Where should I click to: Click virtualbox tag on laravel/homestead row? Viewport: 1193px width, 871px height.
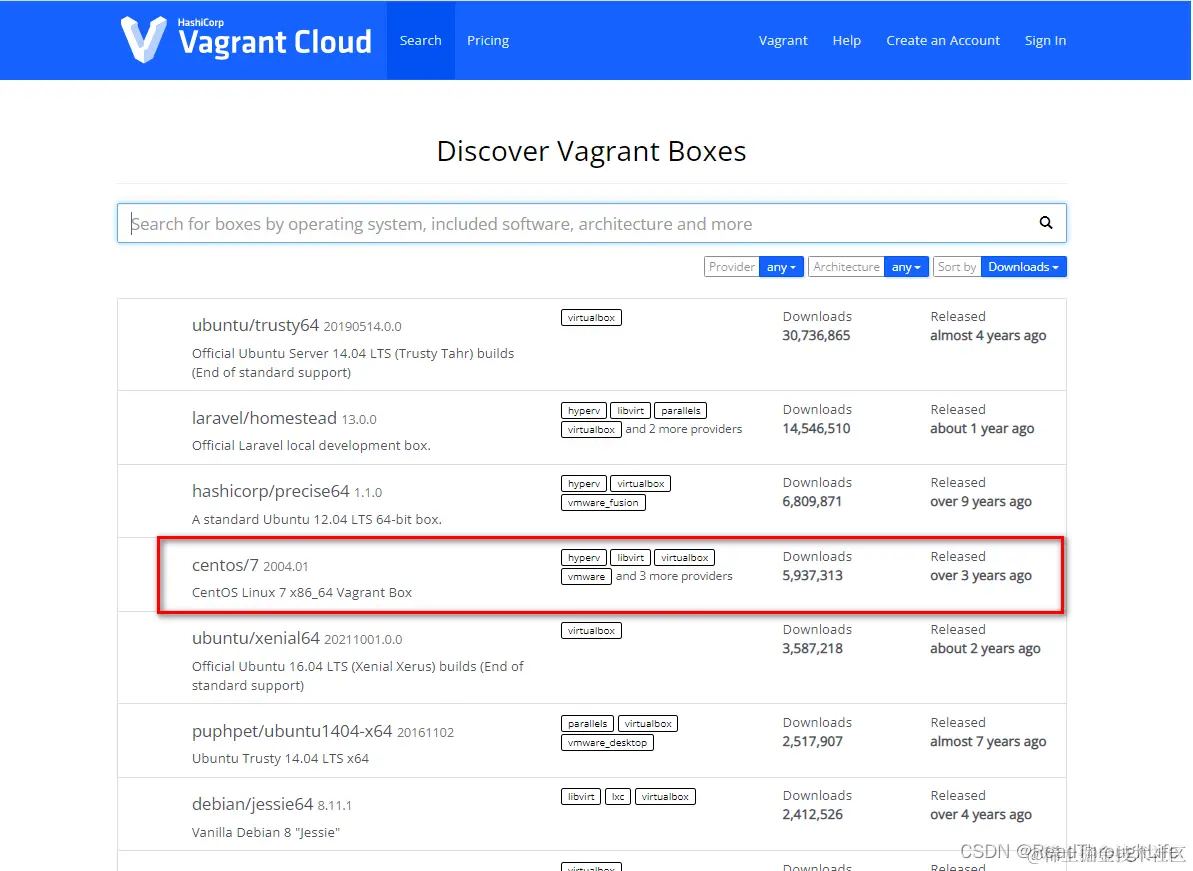pos(591,430)
